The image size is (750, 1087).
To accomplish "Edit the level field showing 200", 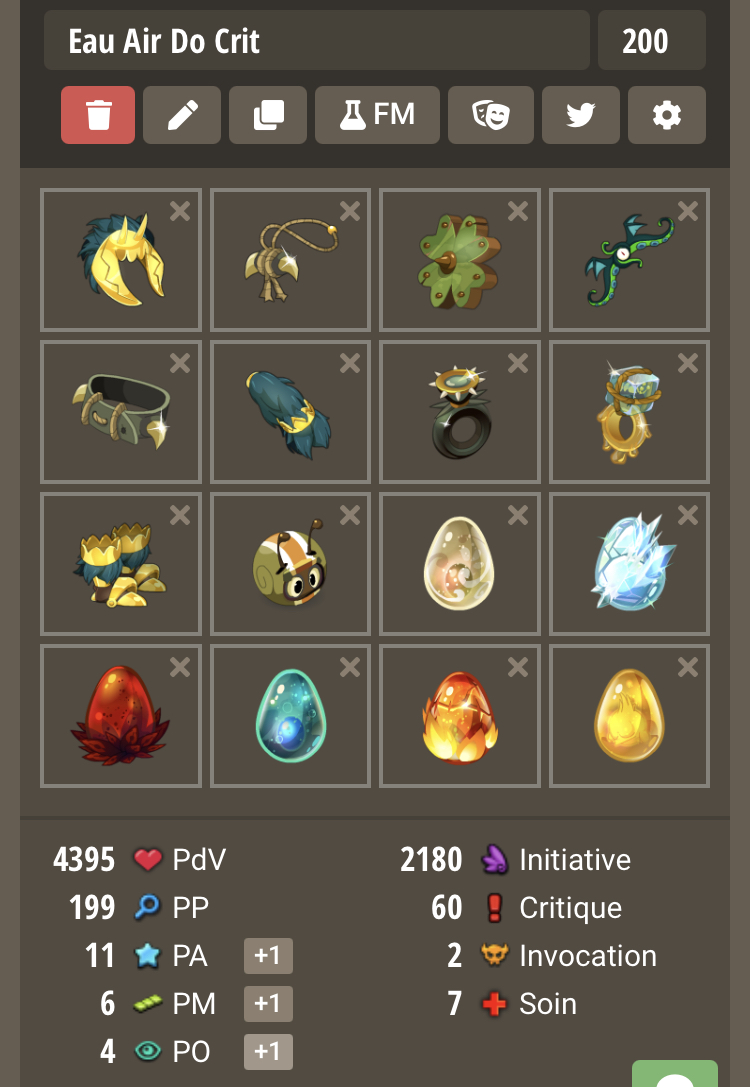I will point(652,40).
